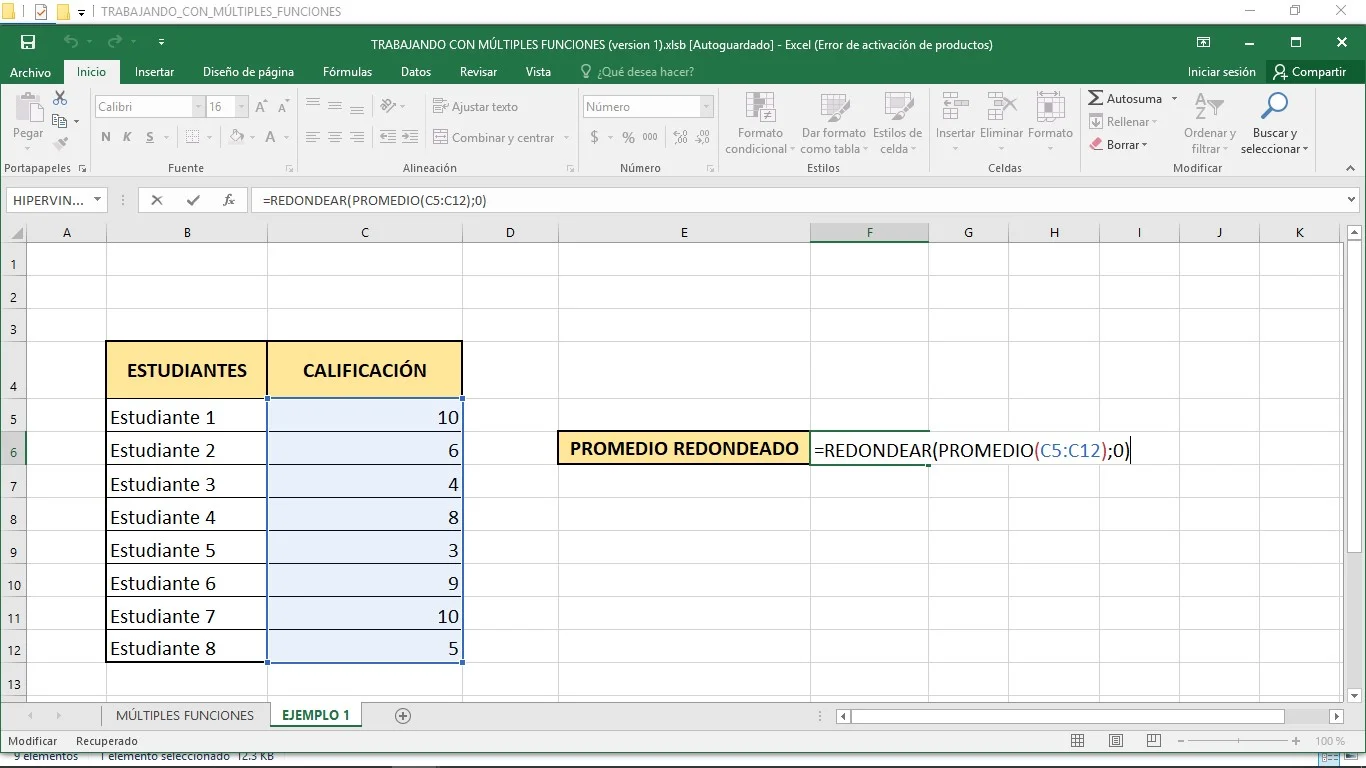Click the Dar formato como tabla icon
1366x768 pixels.
(834, 107)
